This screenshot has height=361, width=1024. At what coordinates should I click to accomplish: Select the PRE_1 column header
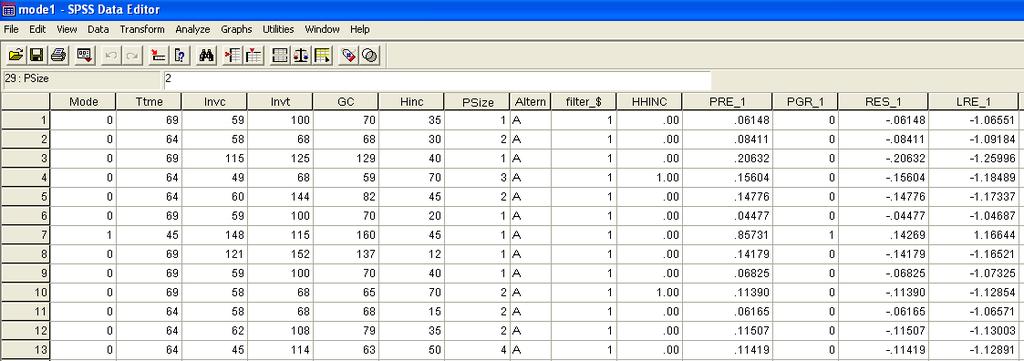[x=727, y=101]
